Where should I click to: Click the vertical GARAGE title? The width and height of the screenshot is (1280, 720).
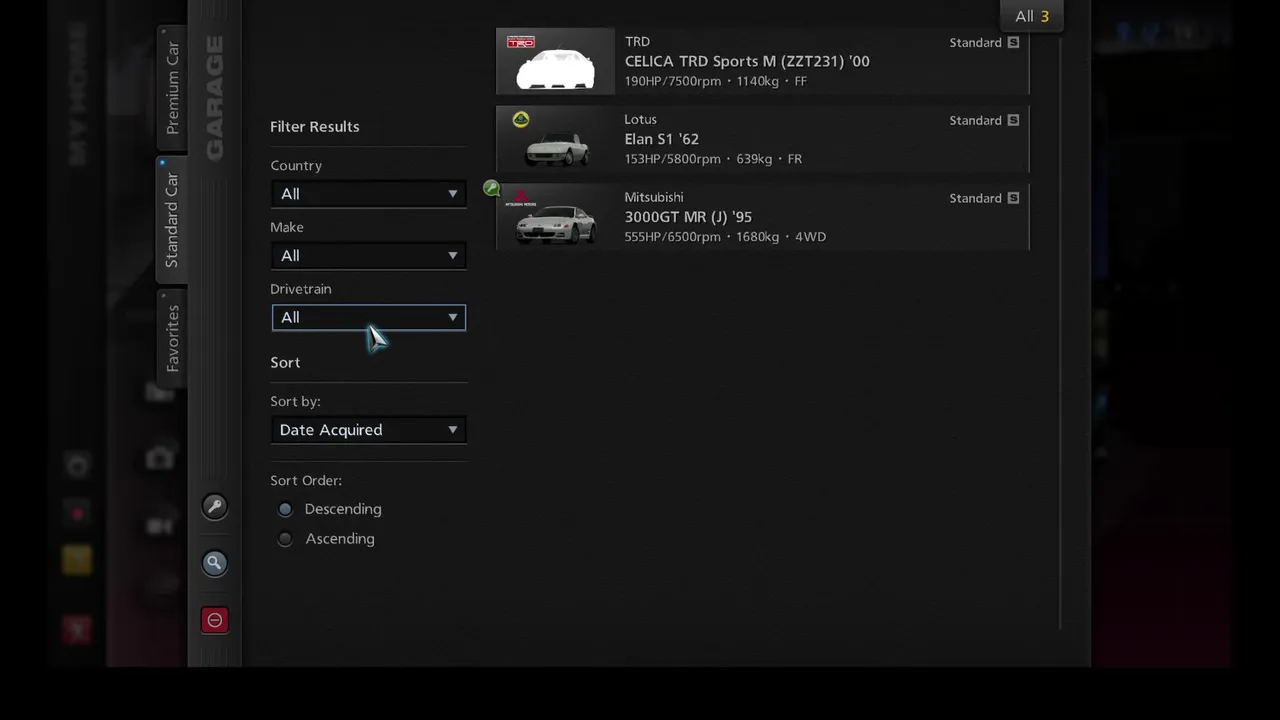pyautogui.click(x=214, y=97)
